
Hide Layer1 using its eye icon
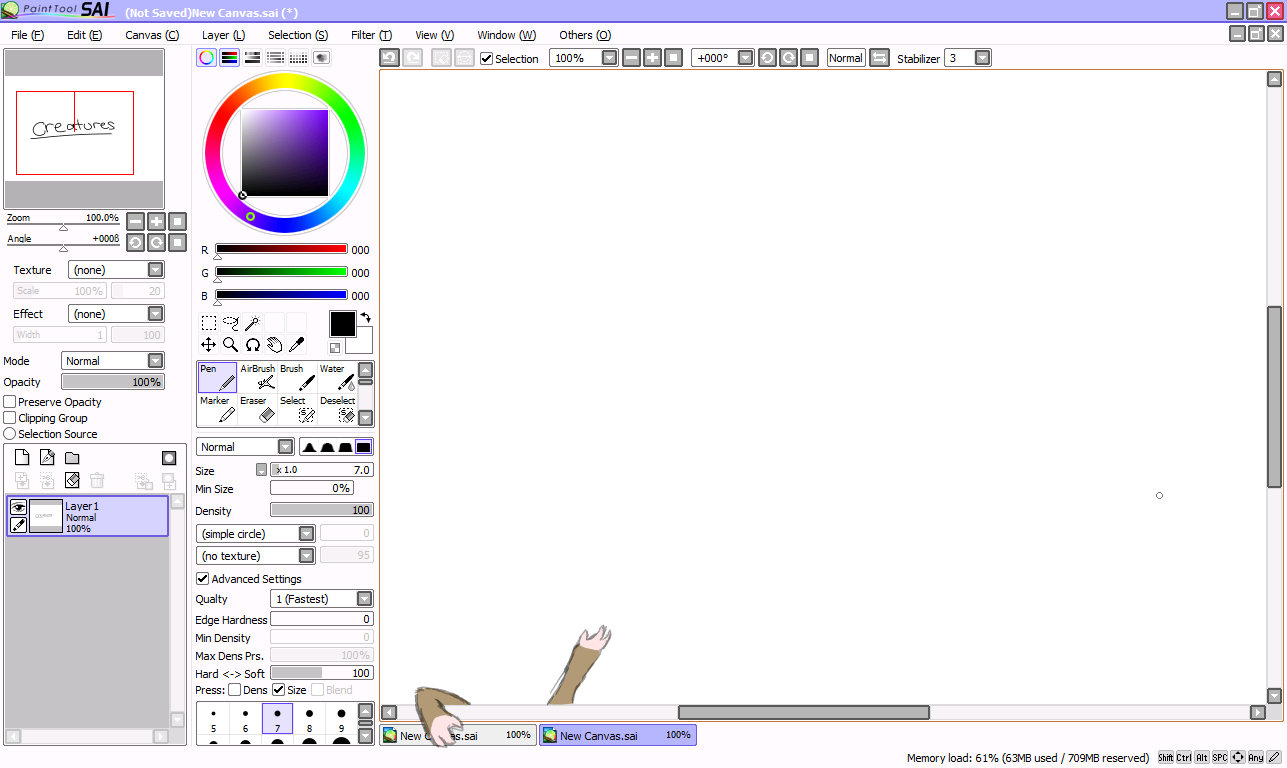[18, 507]
